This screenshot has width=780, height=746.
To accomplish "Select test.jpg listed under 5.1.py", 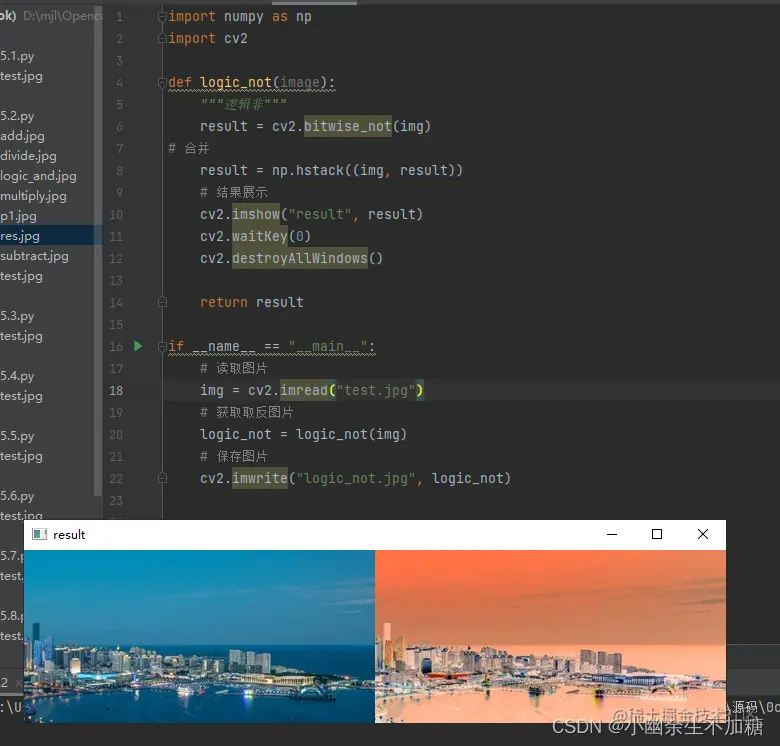I will coord(21,76).
